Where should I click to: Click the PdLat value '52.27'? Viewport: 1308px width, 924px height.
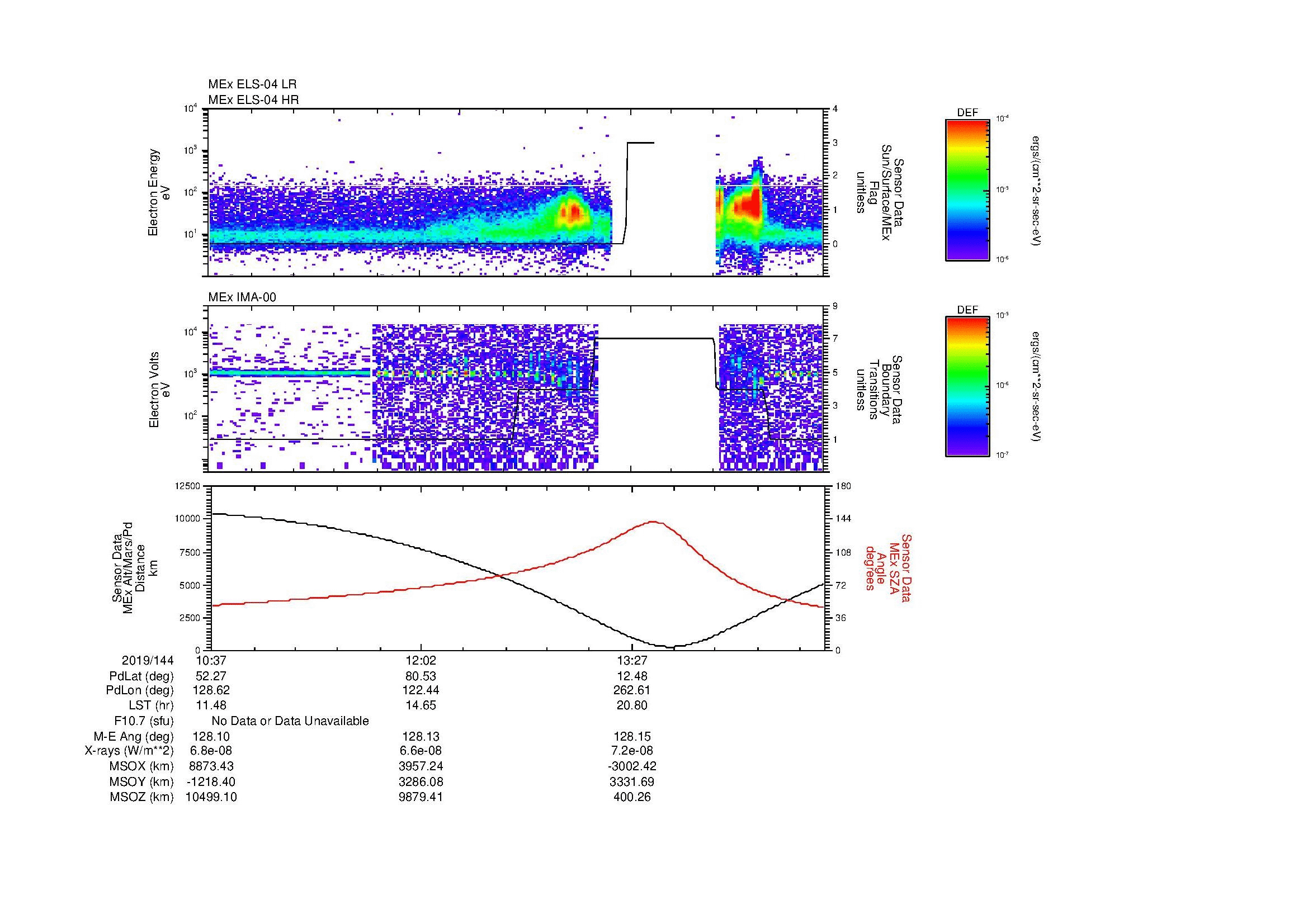coord(210,676)
